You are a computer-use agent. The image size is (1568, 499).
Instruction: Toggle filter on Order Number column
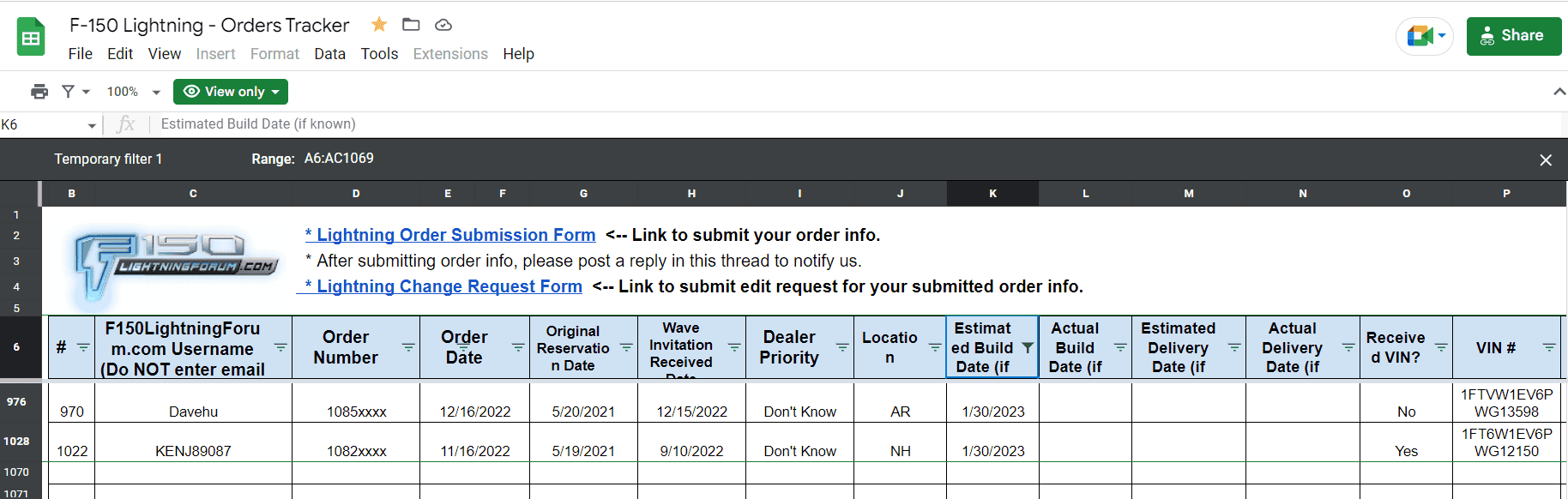click(x=408, y=347)
